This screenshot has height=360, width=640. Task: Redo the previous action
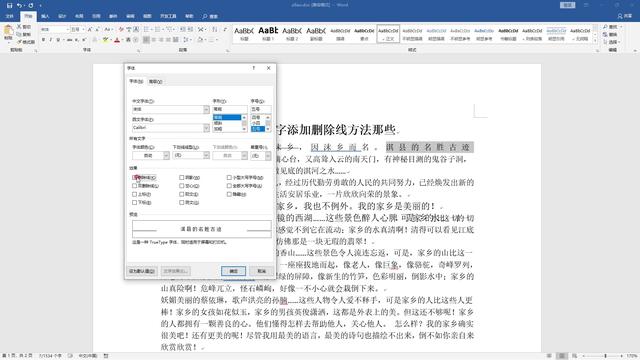pos(31,5)
